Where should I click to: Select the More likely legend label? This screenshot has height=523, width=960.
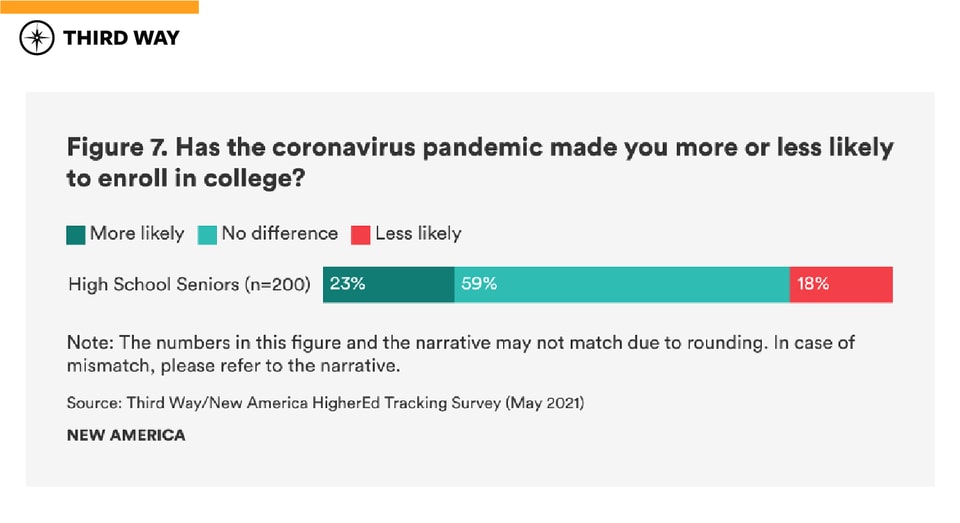click(137, 234)
